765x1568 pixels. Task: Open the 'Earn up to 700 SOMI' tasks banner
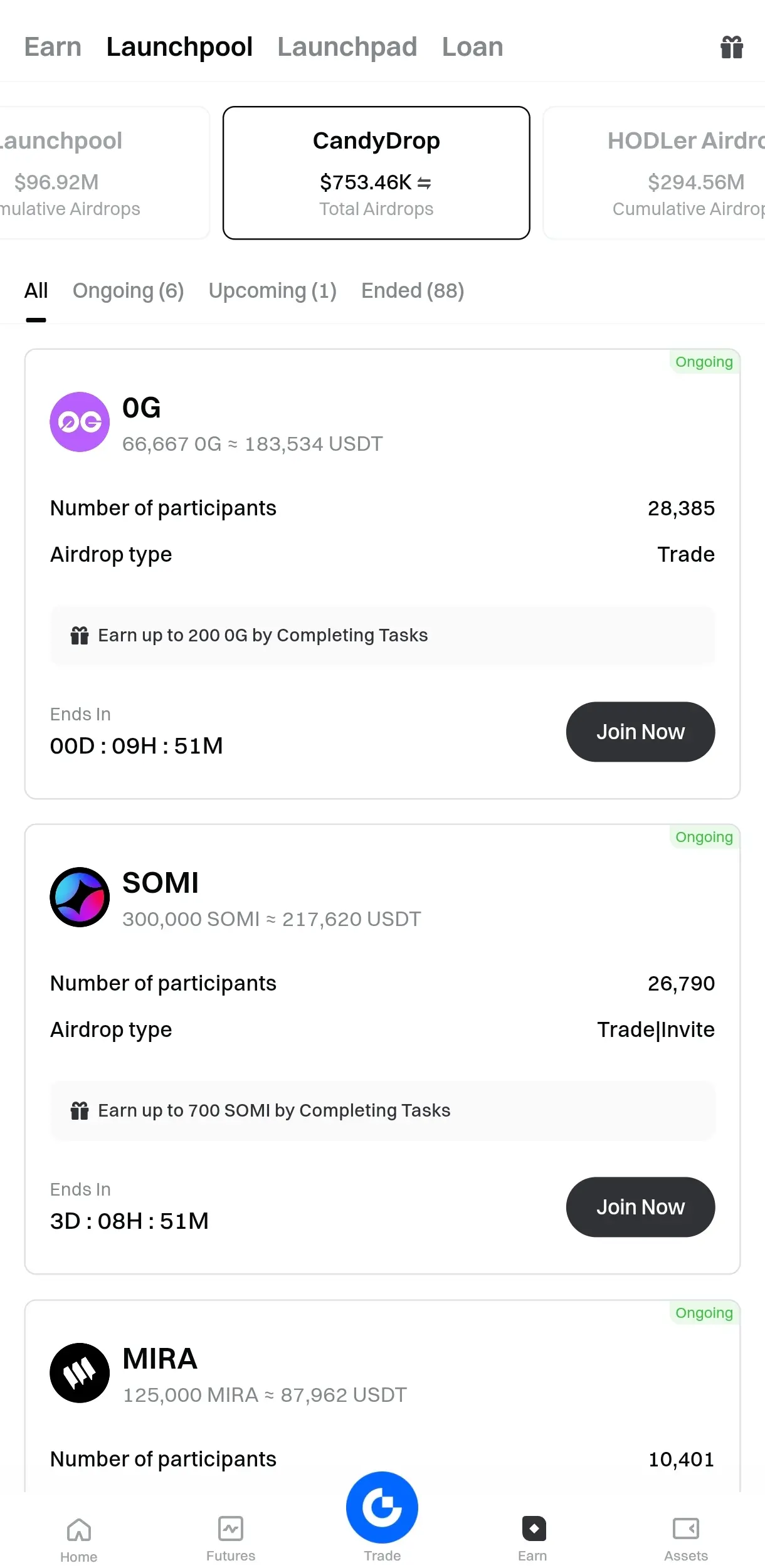point(382,1110)
